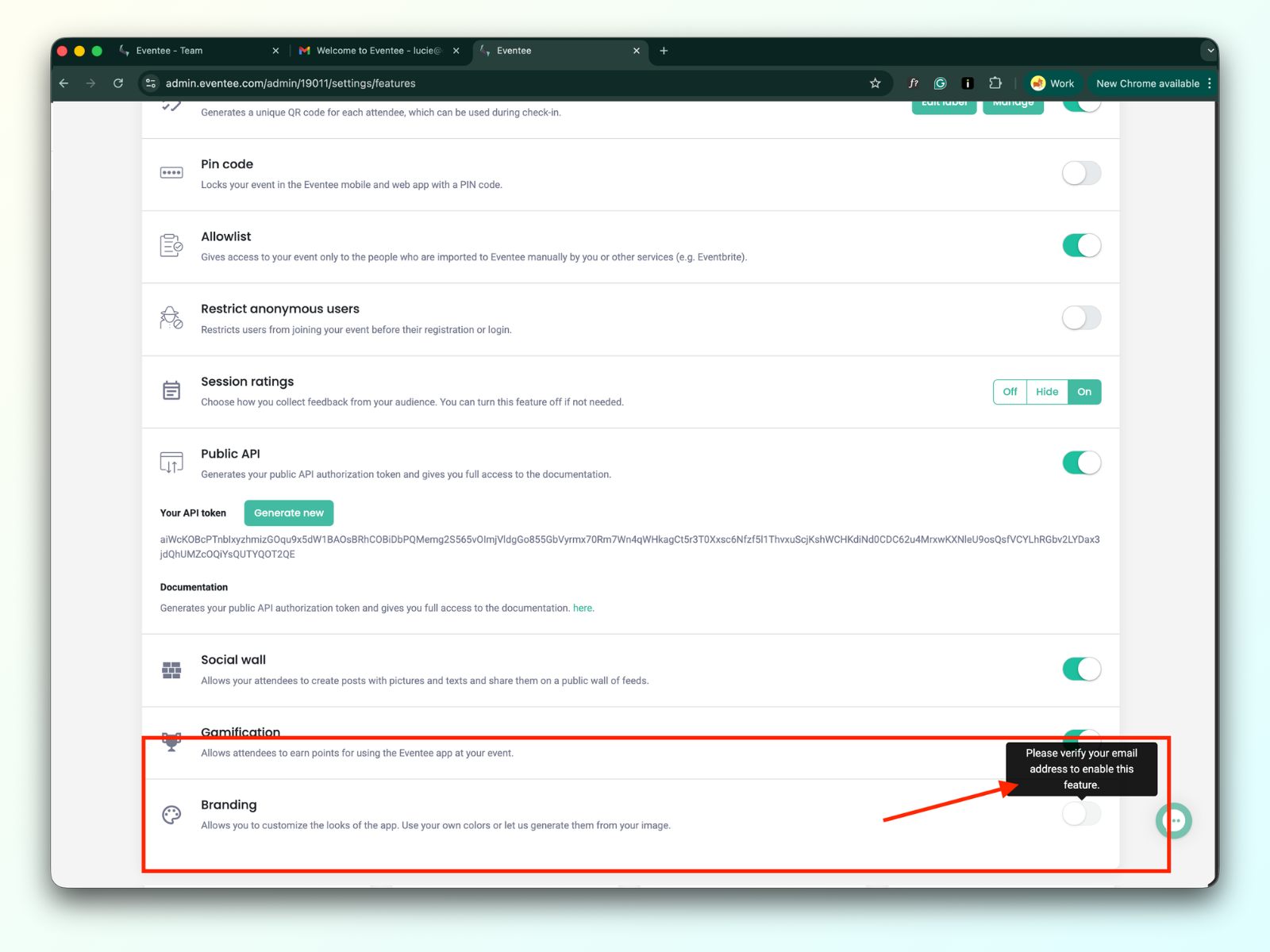Open the chat support widget bubble
This screenshot has height=952, width=1270.
point(1174,820)
